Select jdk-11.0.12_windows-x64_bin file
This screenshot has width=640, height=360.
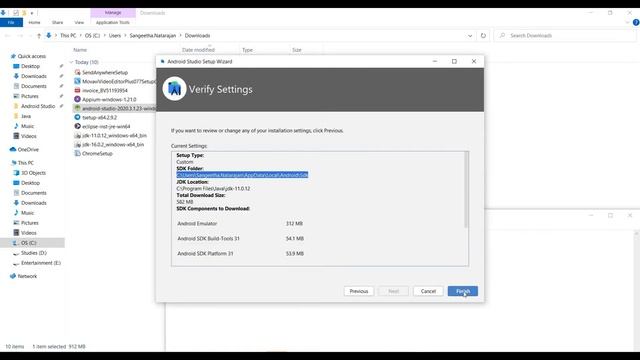[114, 135]
